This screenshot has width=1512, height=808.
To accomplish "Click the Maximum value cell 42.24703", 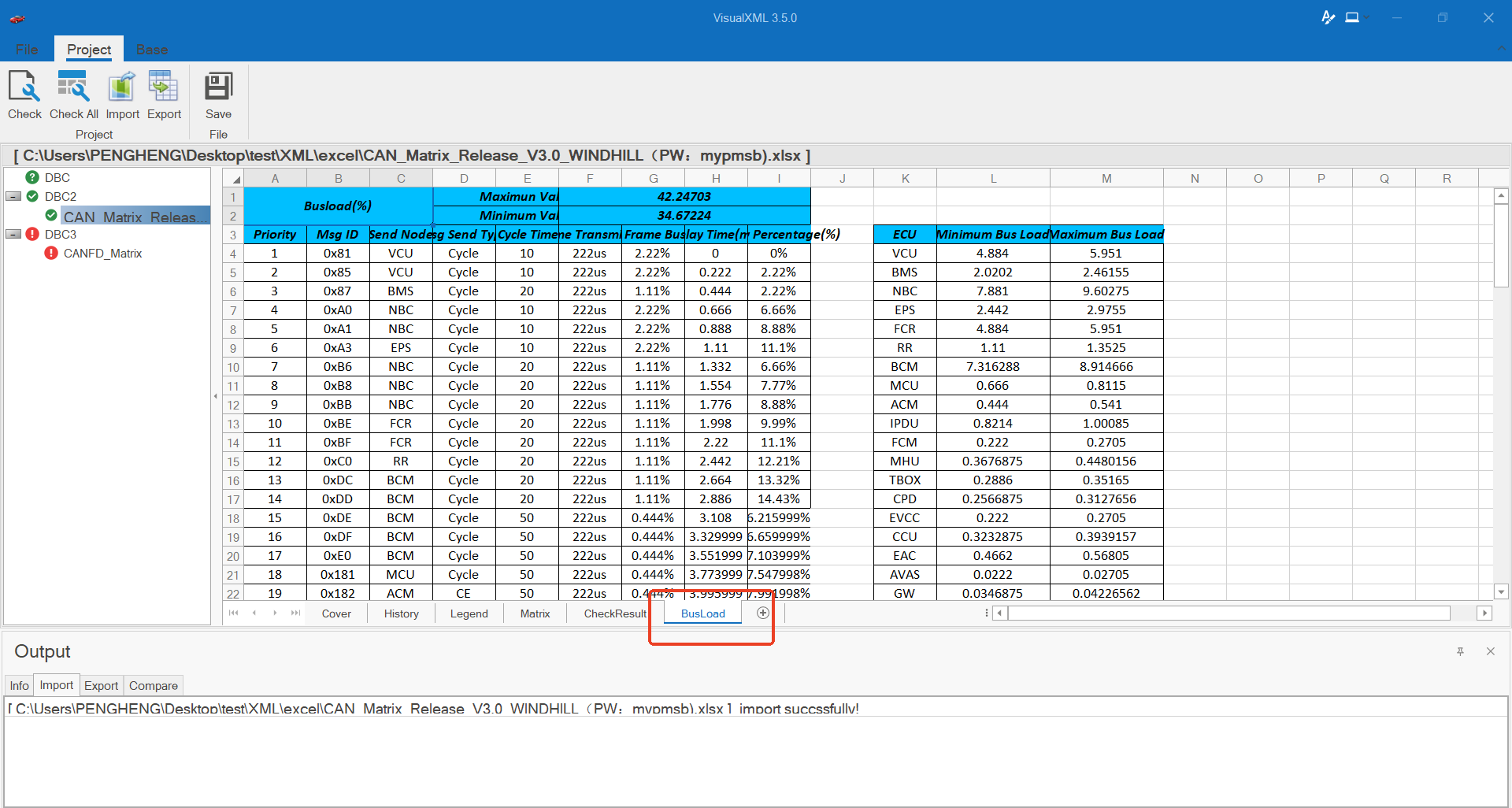I will pos(684,196).
